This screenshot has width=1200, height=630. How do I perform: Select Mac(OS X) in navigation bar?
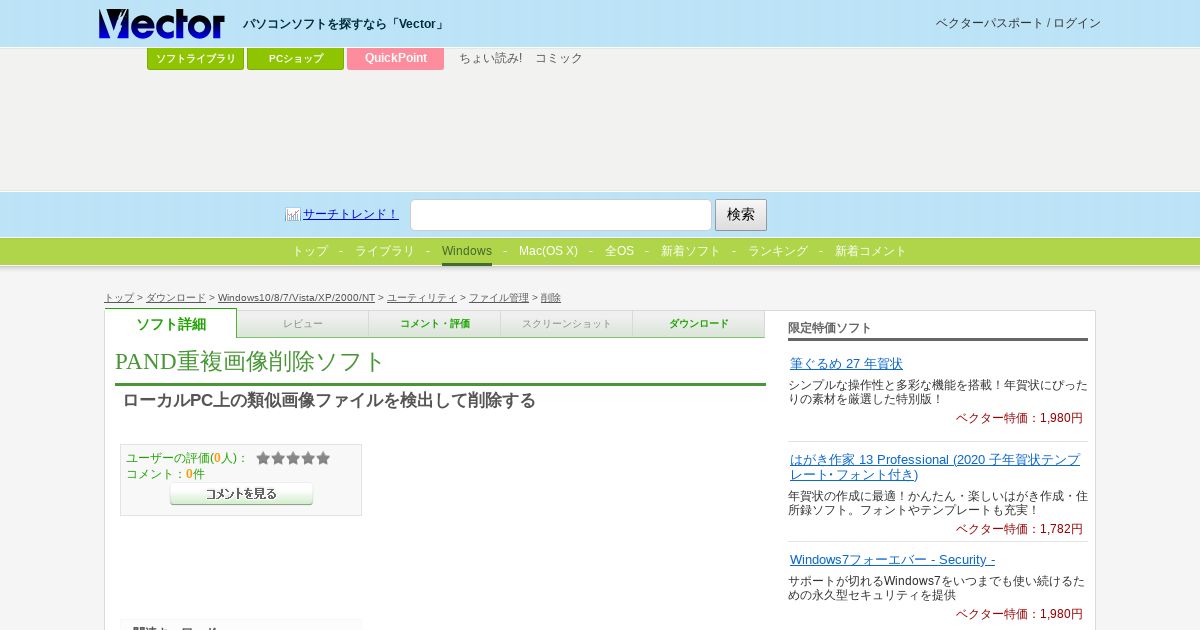coord(548,251)
